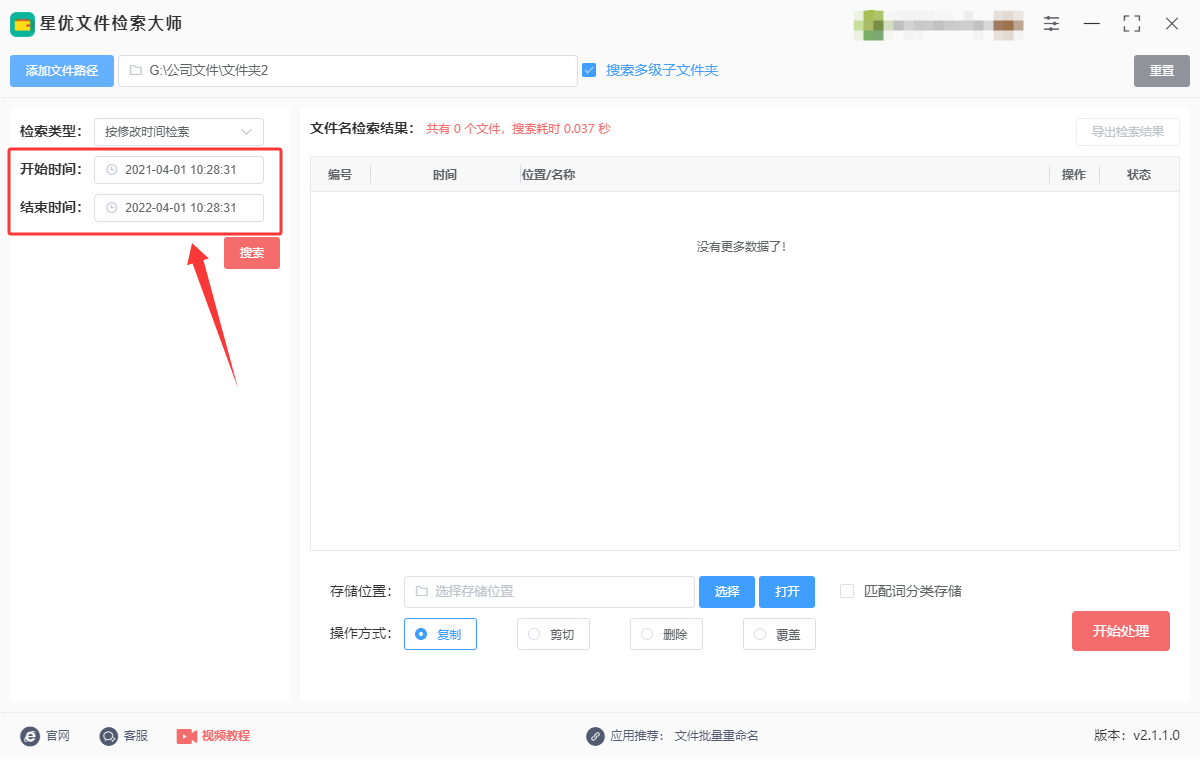Click the 位置/名称 column header
The height and width of the screenshot is (760, 1200).
tap(548, 175)
